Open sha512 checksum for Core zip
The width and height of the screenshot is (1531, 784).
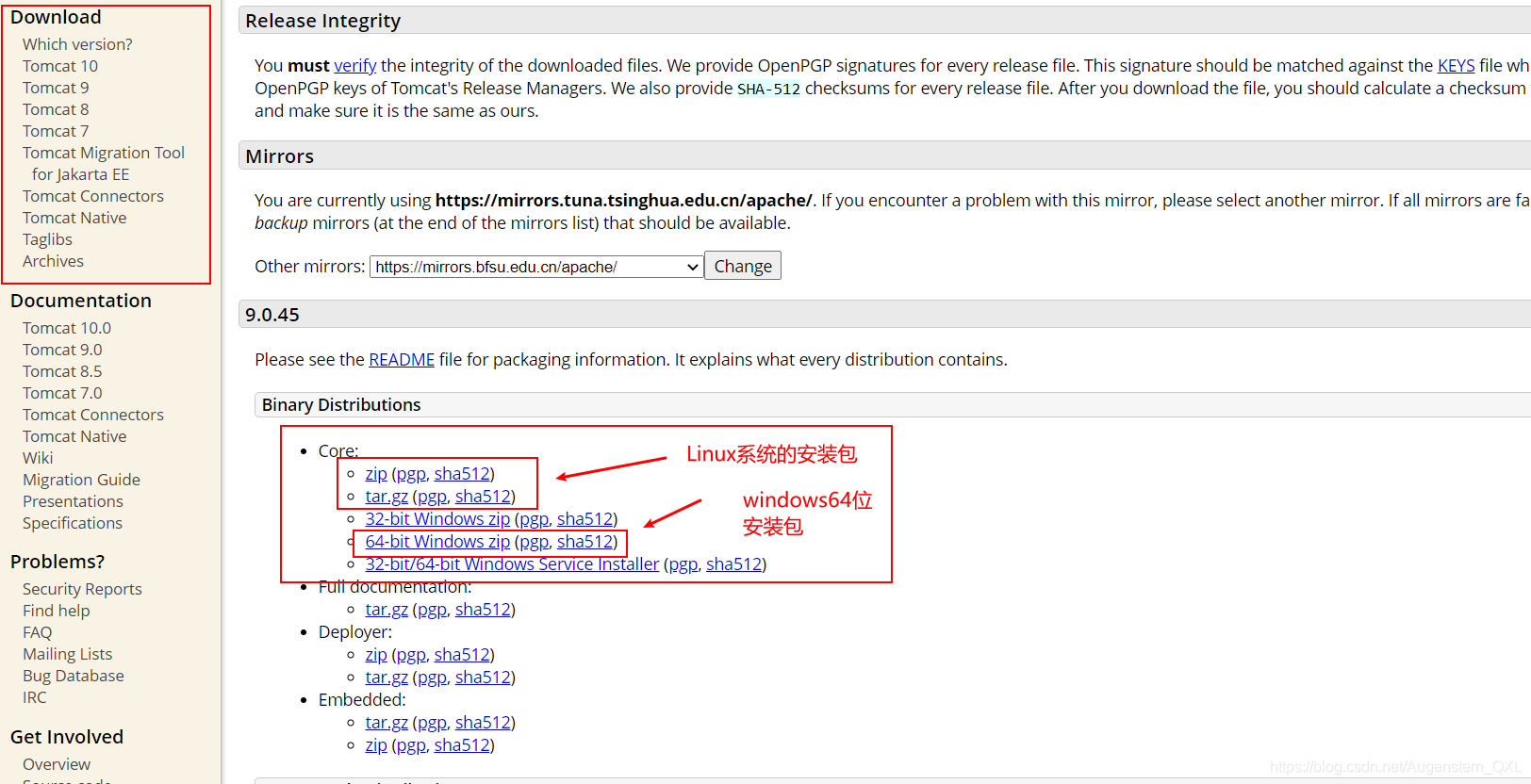(x=462, y=473)
